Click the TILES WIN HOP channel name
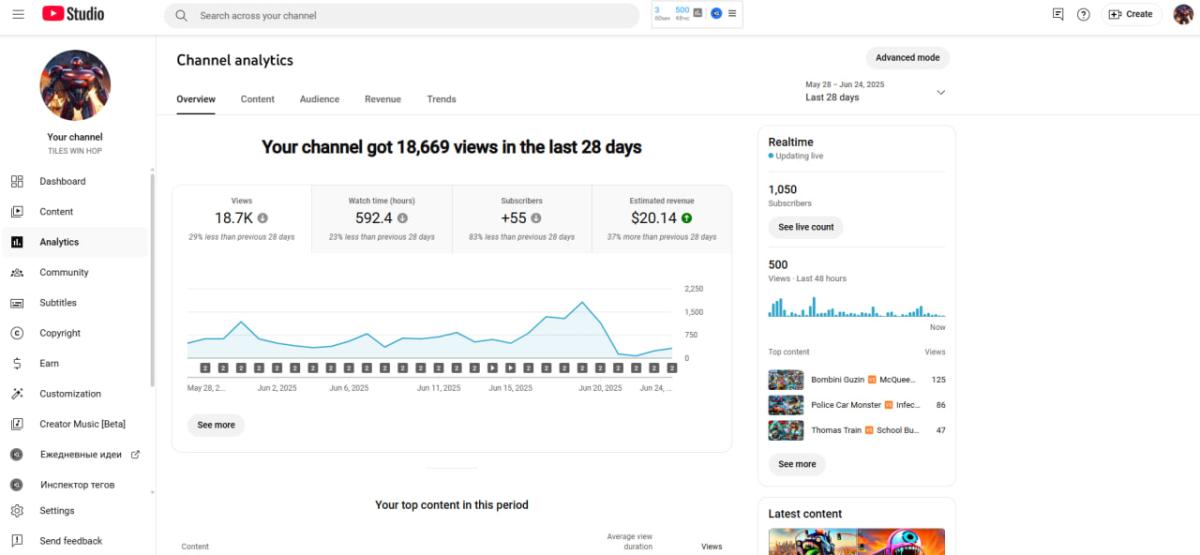The height and width of the screenshot is (555, 1200). pyautogui.click(x=75, y=151)
